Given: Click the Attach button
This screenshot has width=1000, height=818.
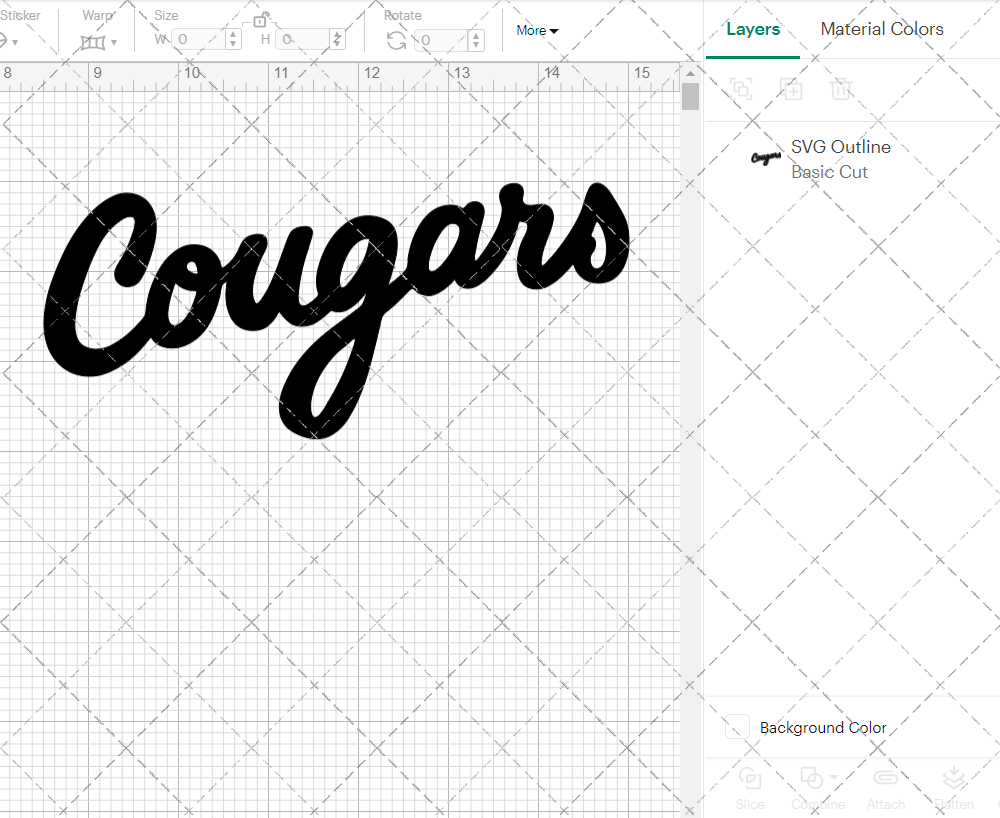Looking at the screenshot, I should pyautogui.click(x=885, y=789).
